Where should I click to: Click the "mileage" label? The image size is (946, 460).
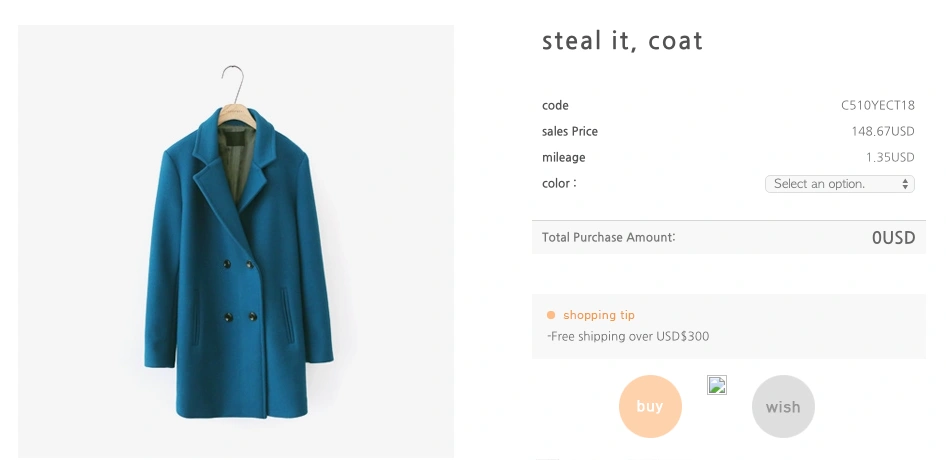click(x=564, y=158)
